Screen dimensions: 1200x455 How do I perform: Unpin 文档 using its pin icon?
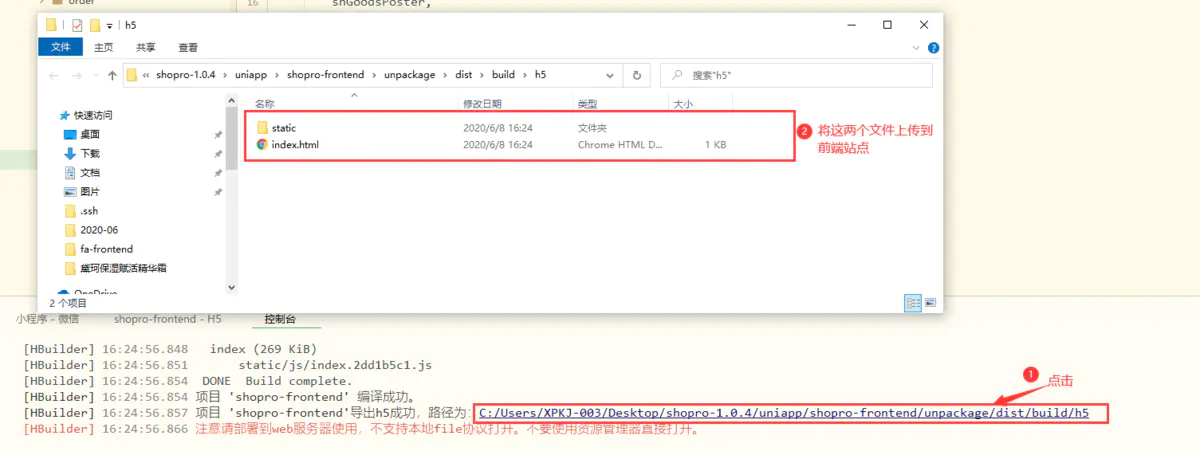click(218, 173)
